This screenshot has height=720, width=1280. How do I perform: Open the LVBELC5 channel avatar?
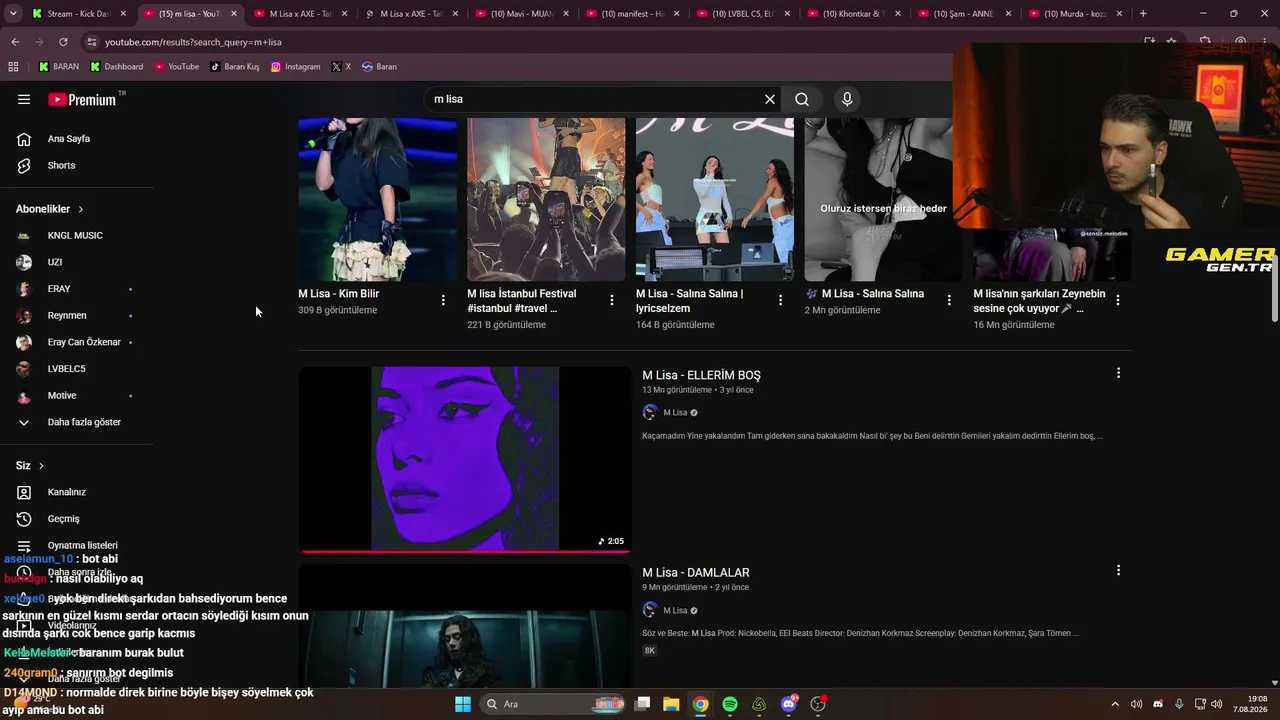point(24,369)
